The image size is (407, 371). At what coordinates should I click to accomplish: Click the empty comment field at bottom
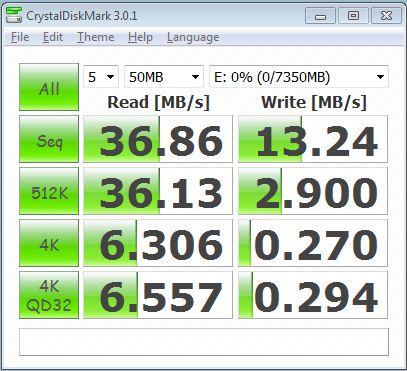point(204,342)
